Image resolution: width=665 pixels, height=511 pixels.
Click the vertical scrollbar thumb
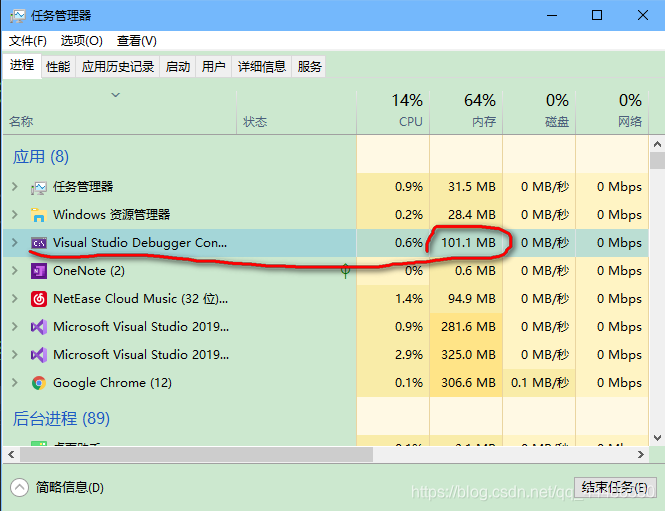(657, 161)
